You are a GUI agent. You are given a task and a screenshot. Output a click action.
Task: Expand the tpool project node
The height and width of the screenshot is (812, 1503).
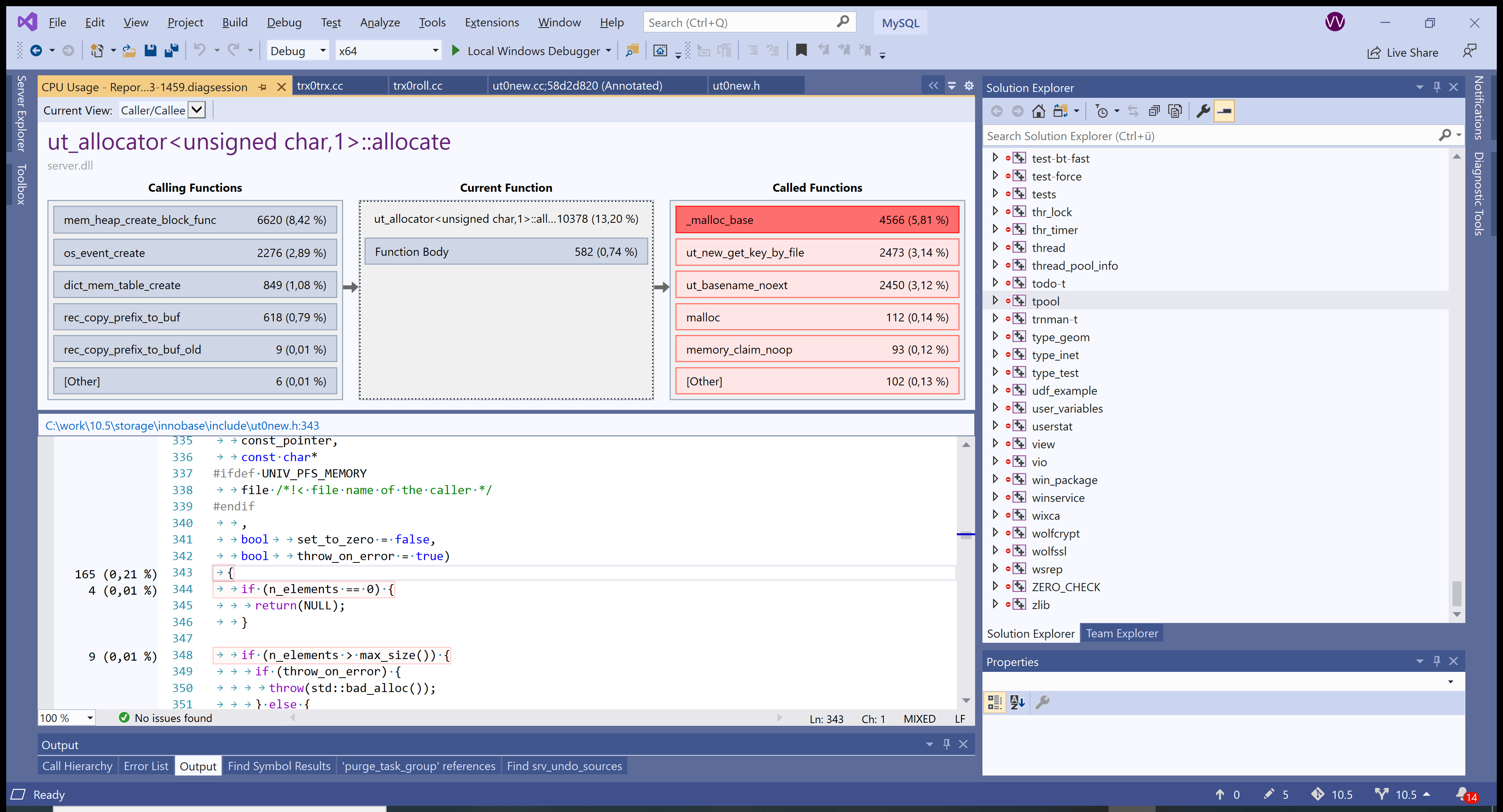pos(995,301)
